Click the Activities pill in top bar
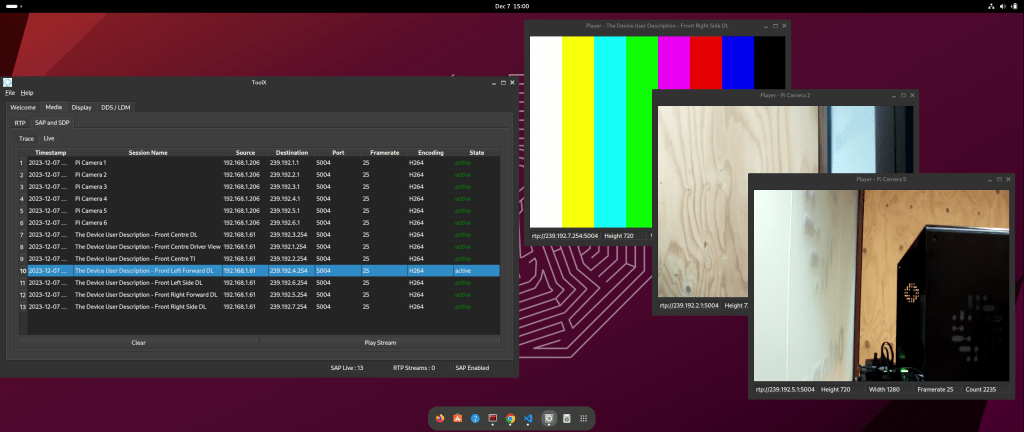 (x=14, y=6)
